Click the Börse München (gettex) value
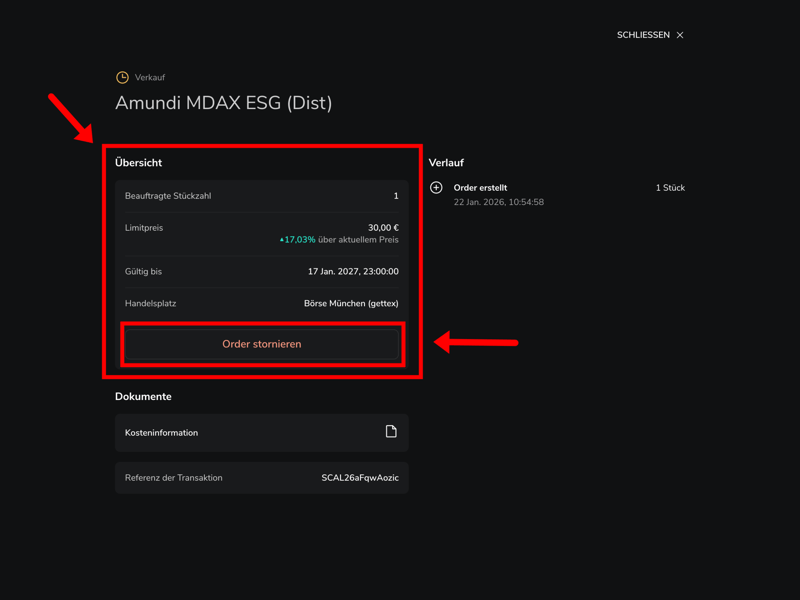 351,304
